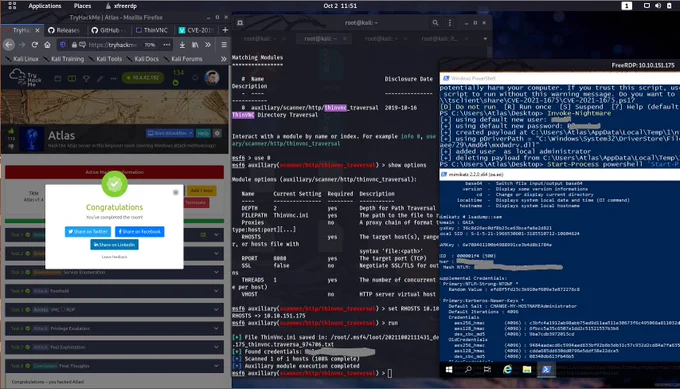Open Firefox downloads arrow icon

[x=182, y=44]
